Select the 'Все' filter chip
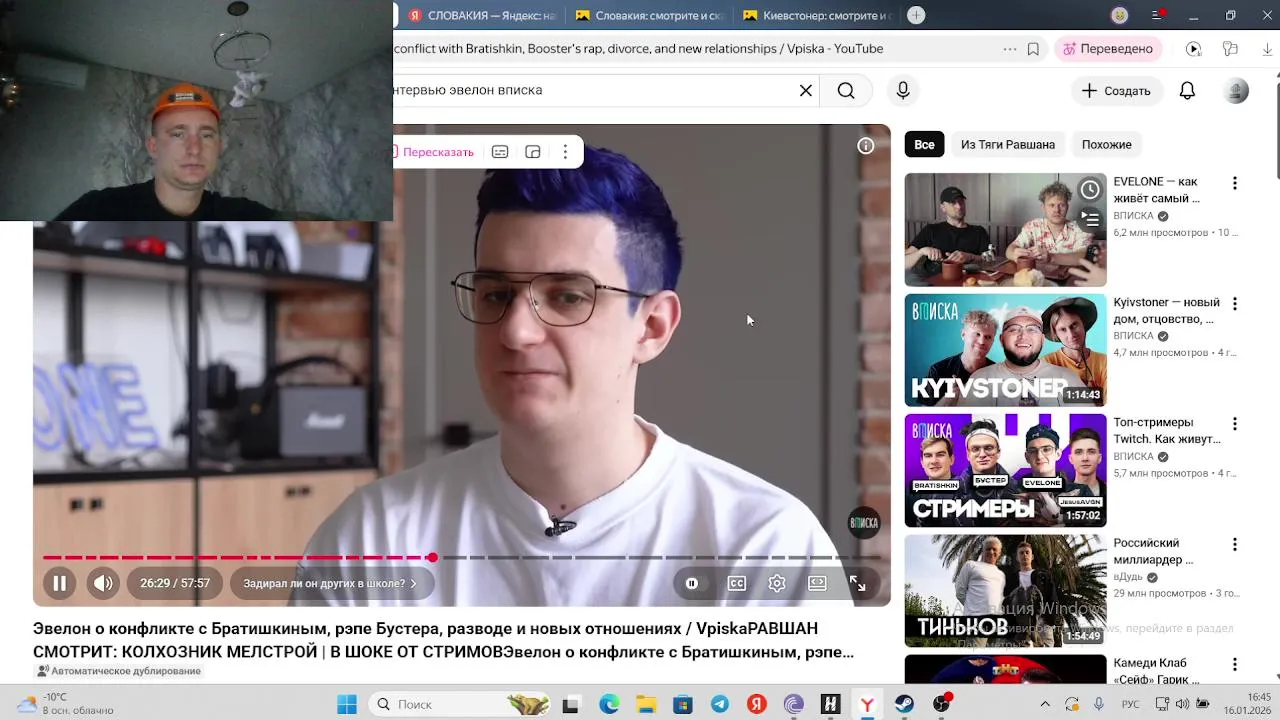This screenshot has width=1280, height=720. click(924, 145)
